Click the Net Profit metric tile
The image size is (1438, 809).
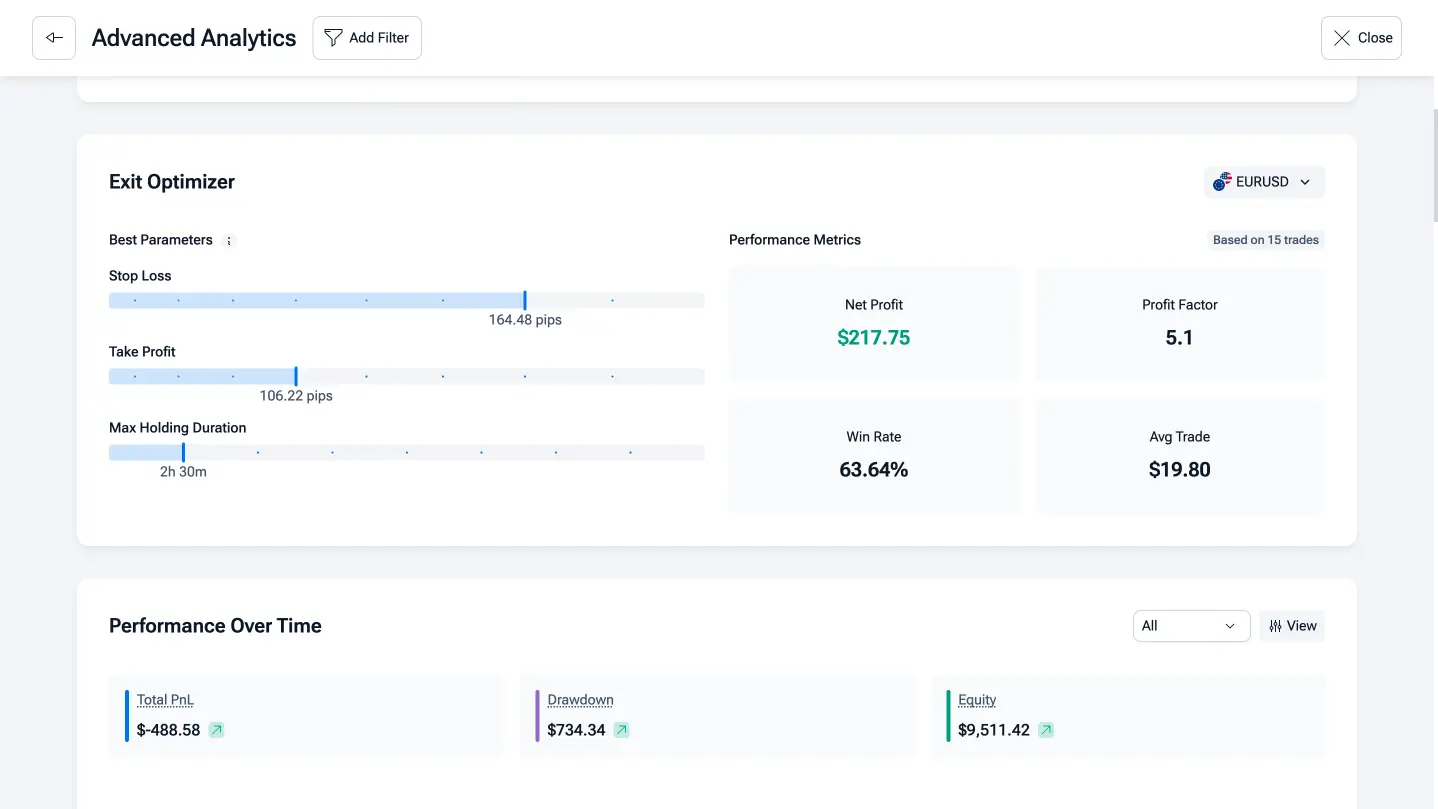[x=874, y=323]
